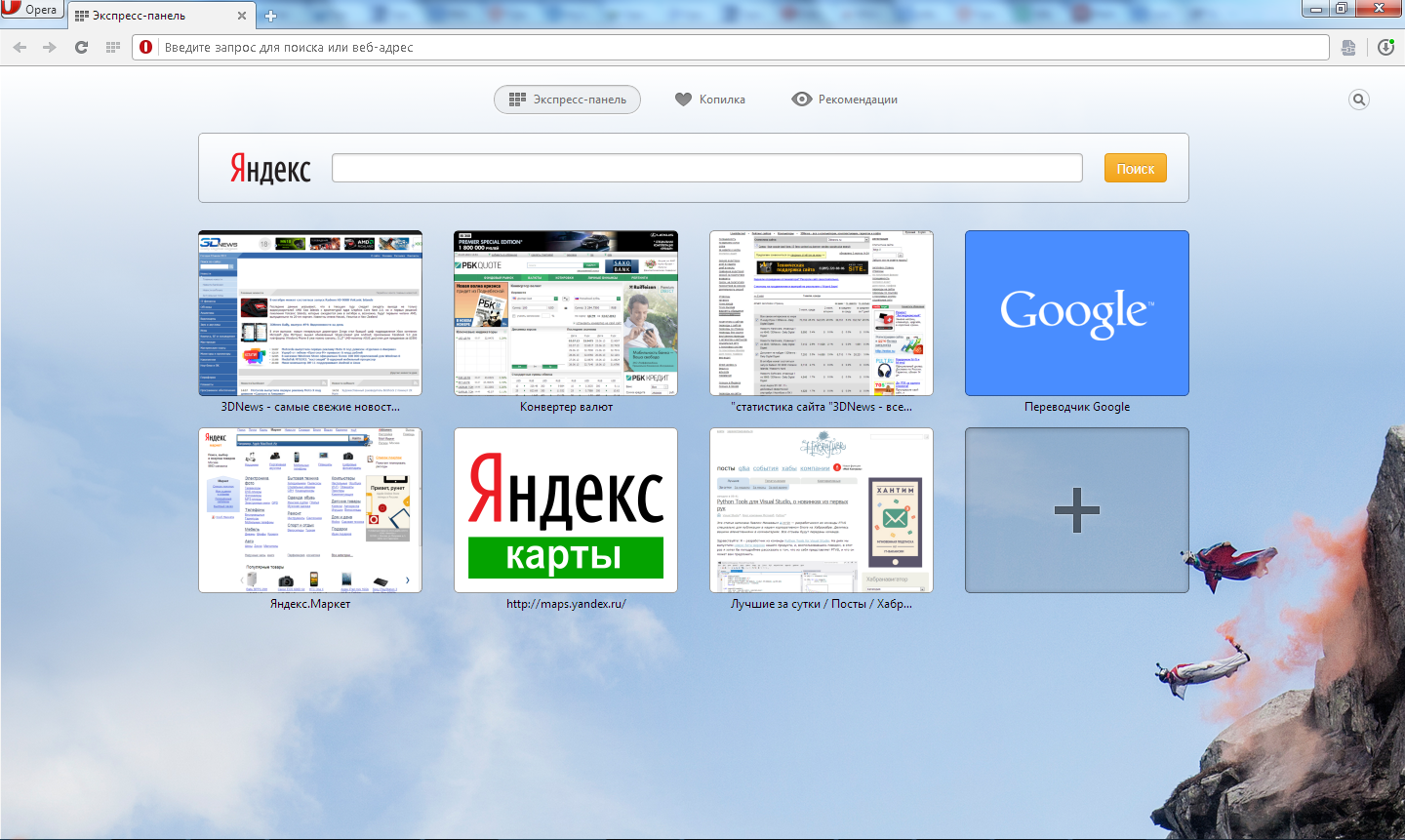This screenshot has height=840, width=1405.
Task: Click the back navigation arrow
Action: coord(20,47)
